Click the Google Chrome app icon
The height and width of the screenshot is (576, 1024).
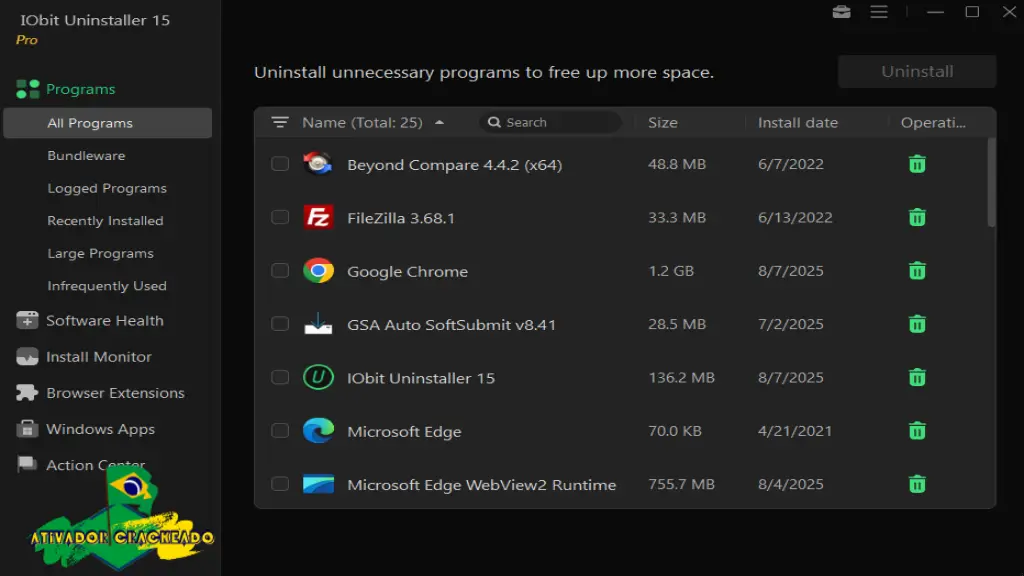pyautogui.click(x=318, y=270)
